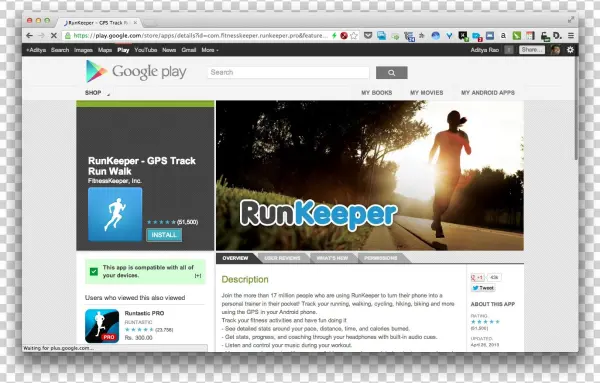Click Search link in Google bar
Image resolution: width=600 pixels, height=383 pixels.
(x=60, y=50)
